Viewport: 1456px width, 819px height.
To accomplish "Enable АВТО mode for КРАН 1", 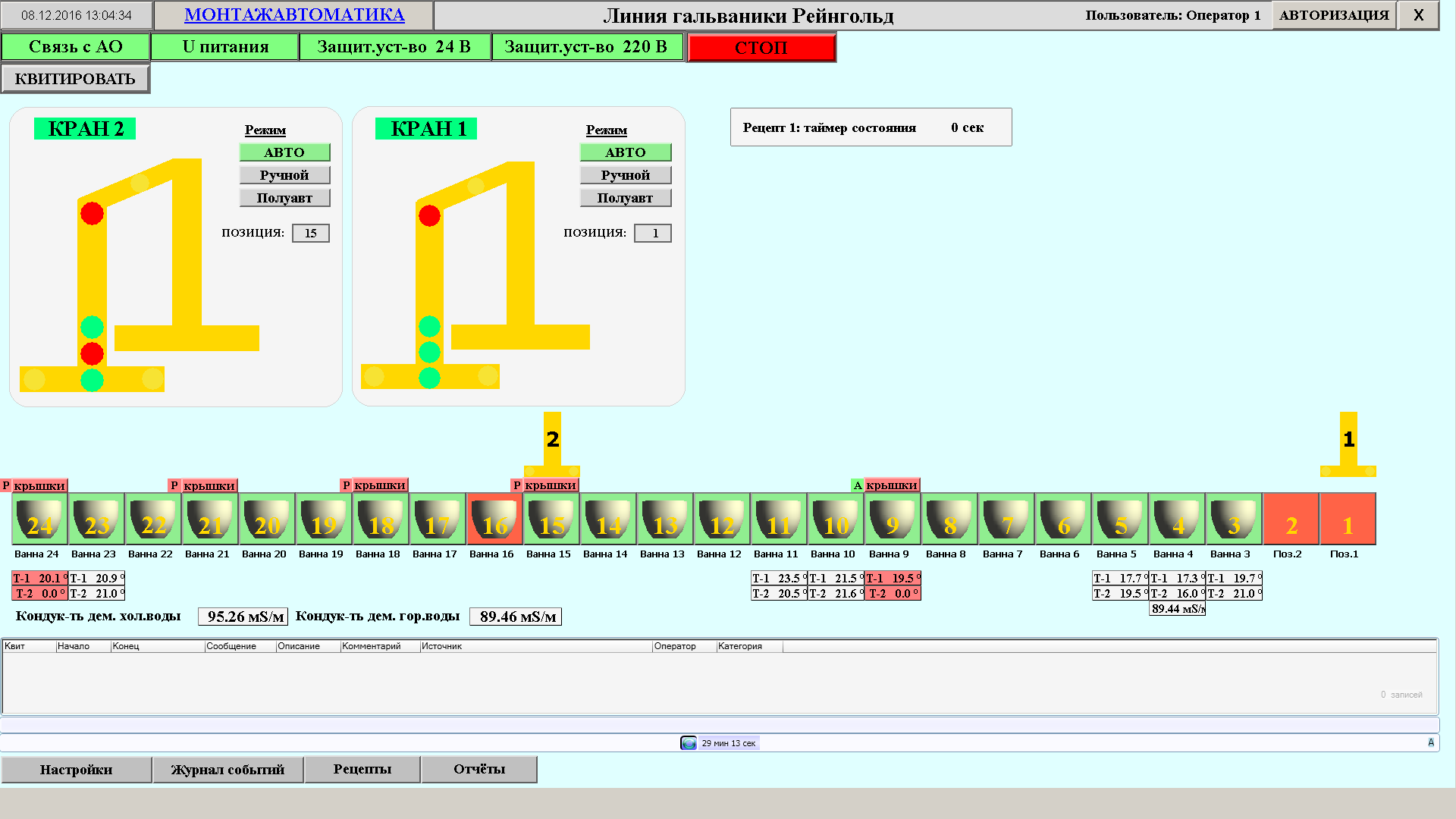I will pos(625,152).
